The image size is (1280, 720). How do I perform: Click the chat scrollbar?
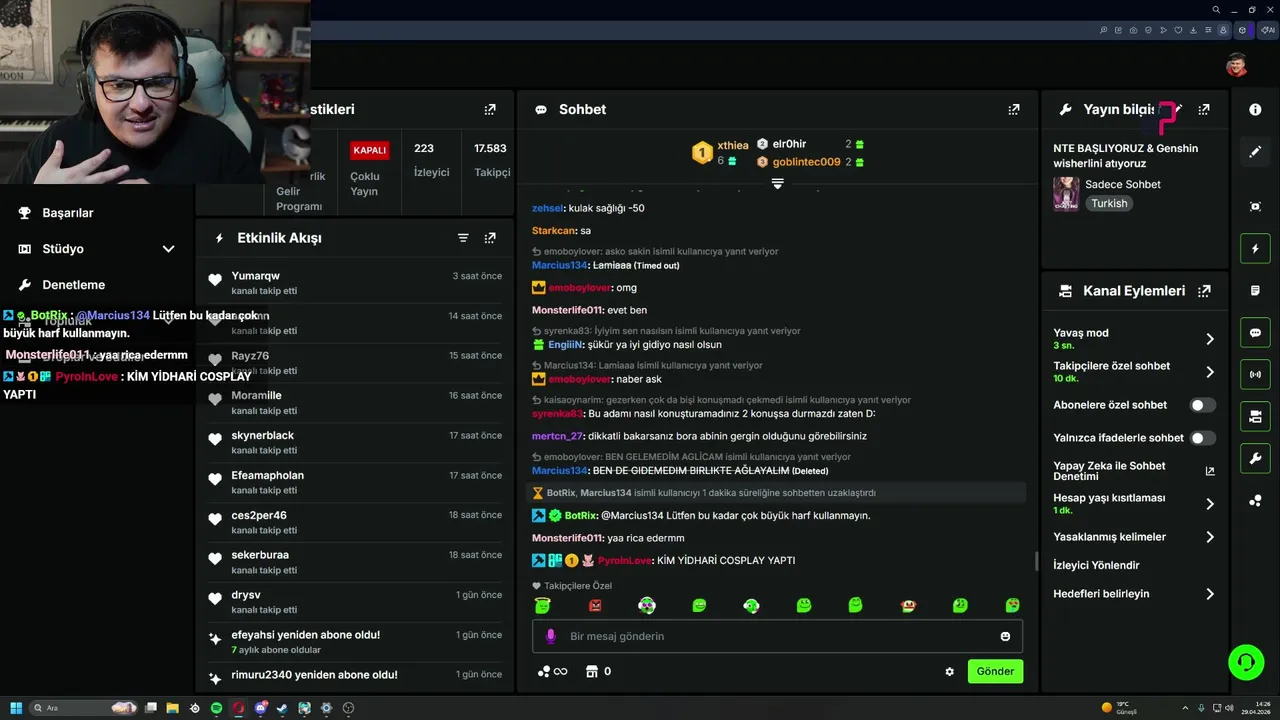point(1036,560)
